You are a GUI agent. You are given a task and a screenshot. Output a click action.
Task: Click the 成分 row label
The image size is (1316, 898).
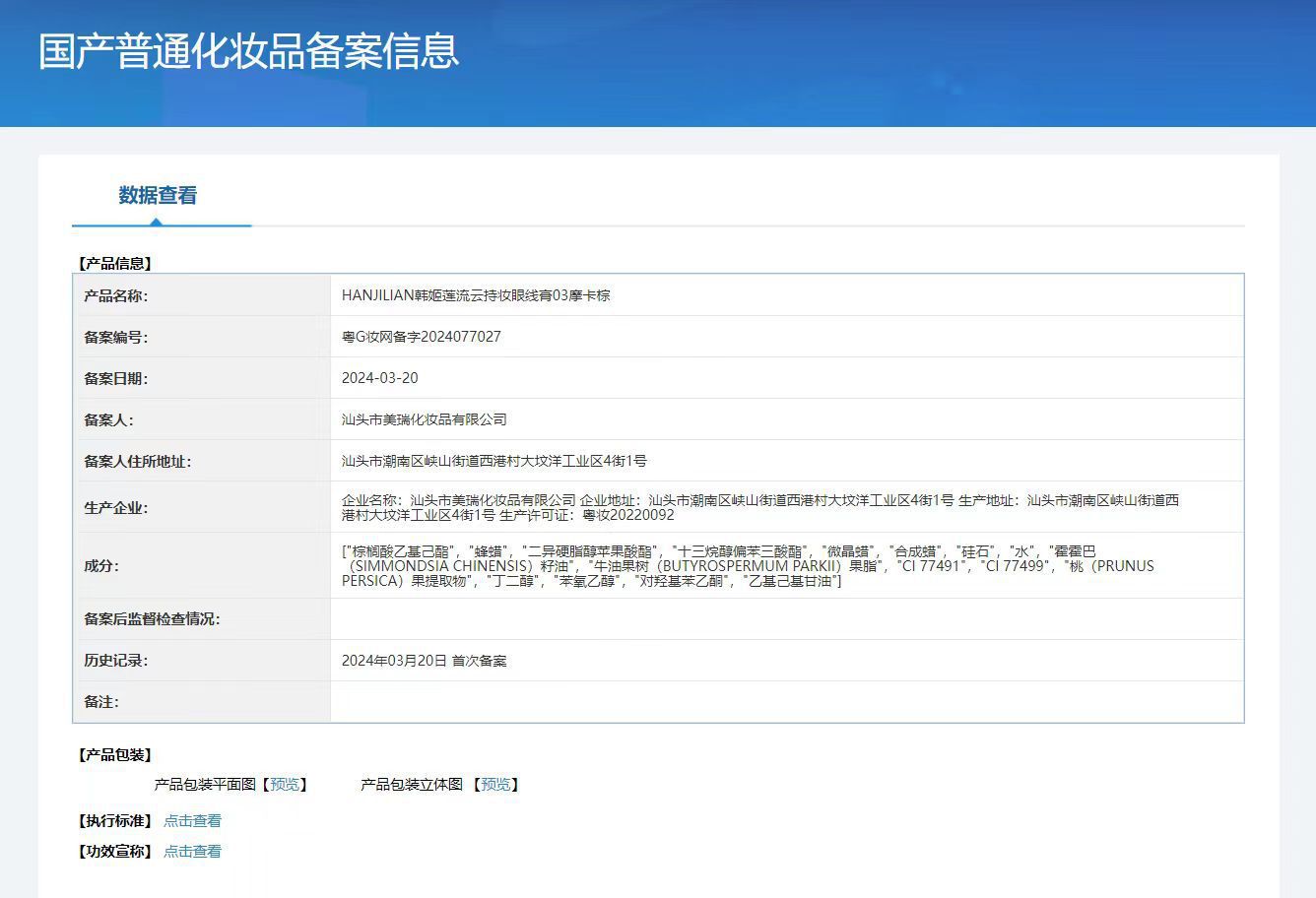click(x=101, y=566)
